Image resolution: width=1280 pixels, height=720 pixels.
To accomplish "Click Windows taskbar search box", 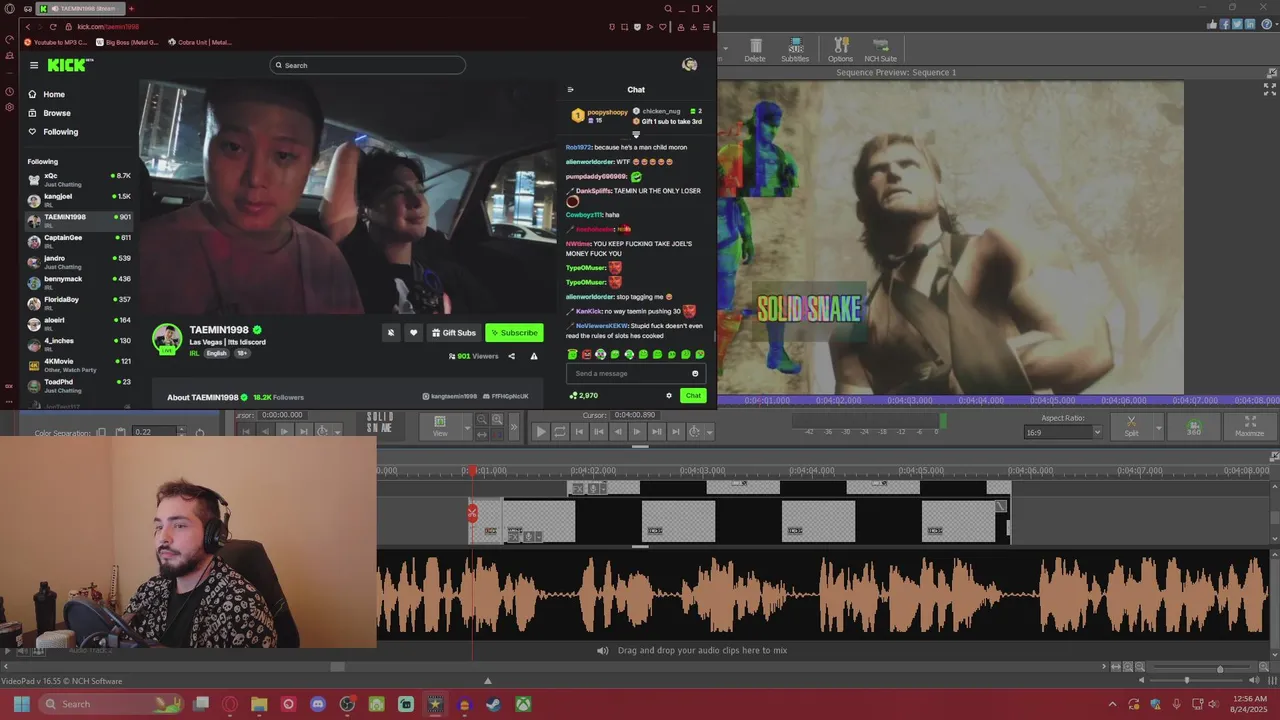I will (112, 704).
